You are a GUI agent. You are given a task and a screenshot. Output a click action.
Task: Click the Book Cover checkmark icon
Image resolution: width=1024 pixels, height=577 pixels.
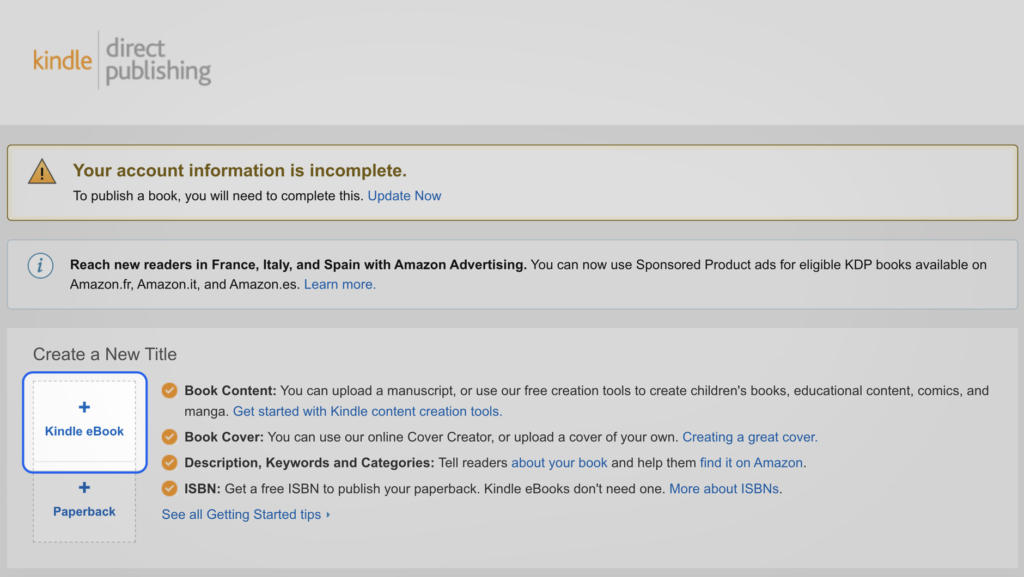coord(168,437)
